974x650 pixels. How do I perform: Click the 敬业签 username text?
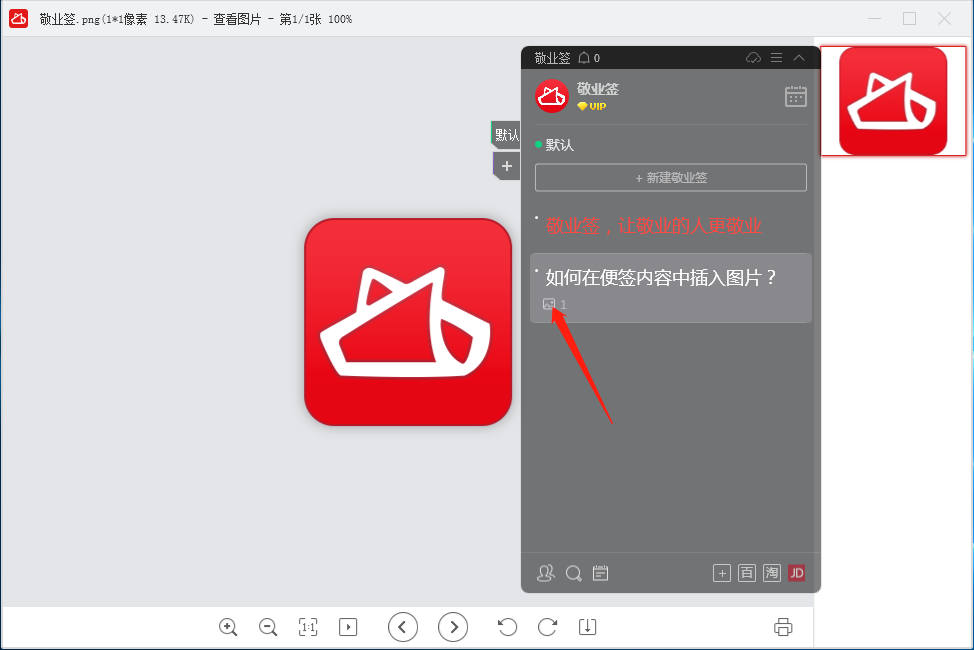pos(598,89)
